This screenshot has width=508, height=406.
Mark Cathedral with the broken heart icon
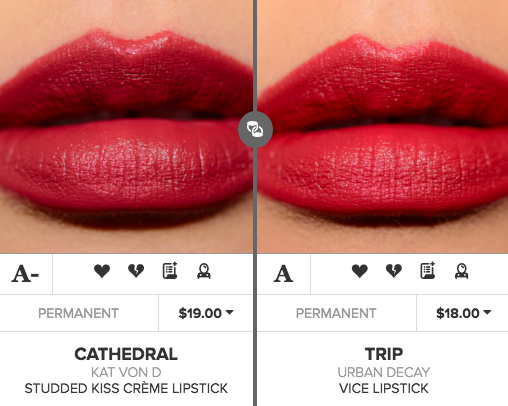tap(136, 271)
